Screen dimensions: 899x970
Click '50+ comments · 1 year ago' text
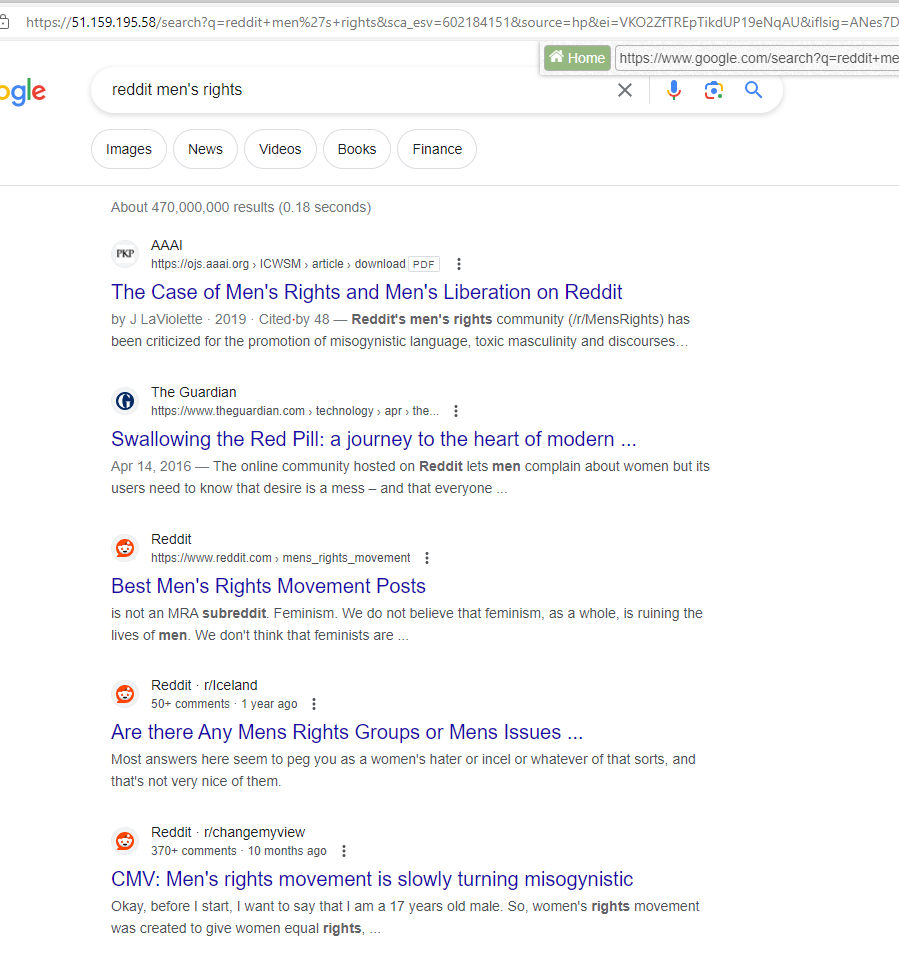224,704
